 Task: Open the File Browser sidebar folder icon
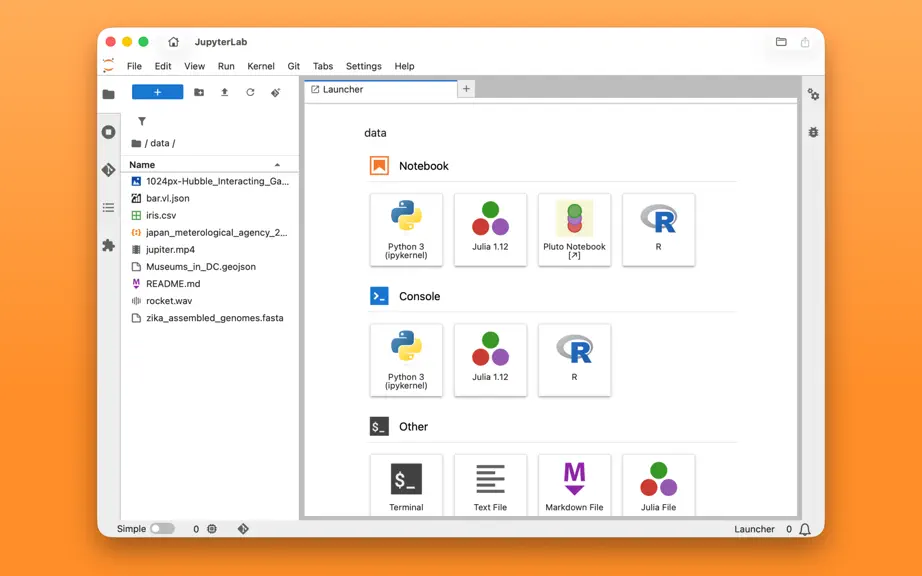(109, 94)
